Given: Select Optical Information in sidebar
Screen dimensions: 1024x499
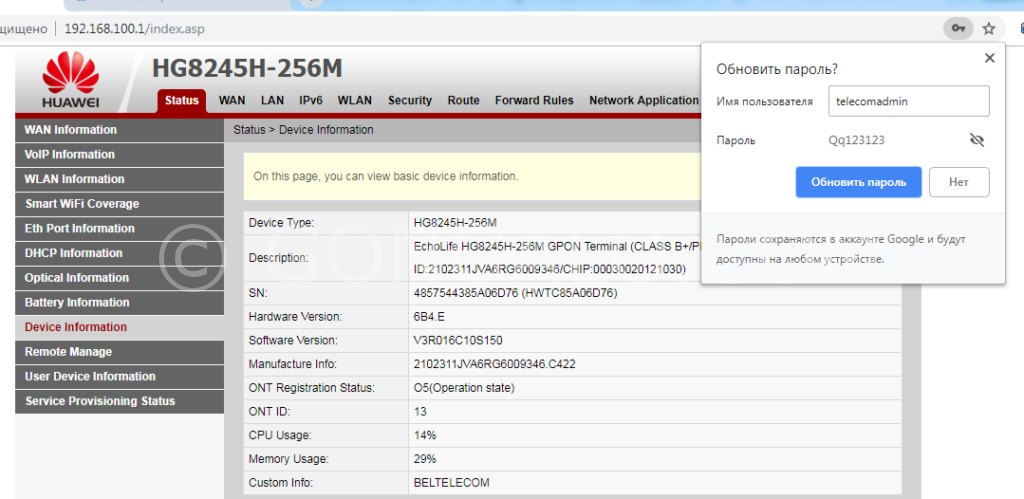Looking at the screenshot, I should point(120,278).
